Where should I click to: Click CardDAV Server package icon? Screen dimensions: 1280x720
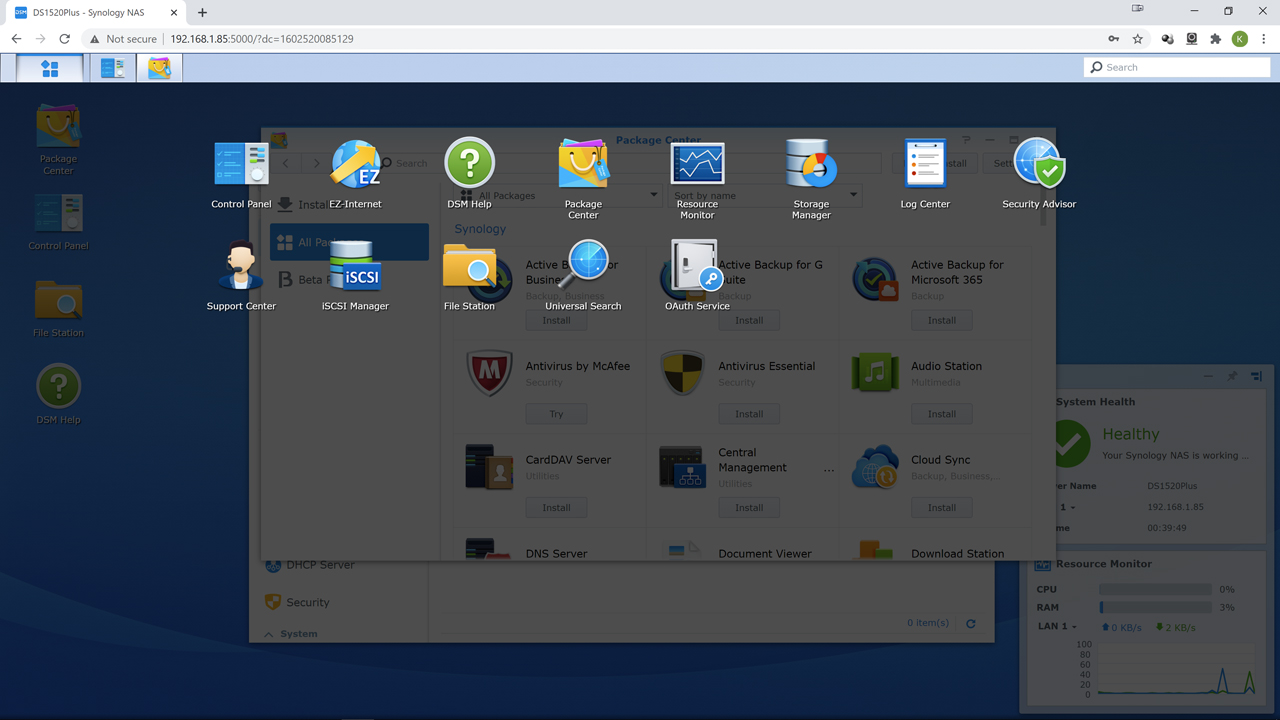[490, 466]
